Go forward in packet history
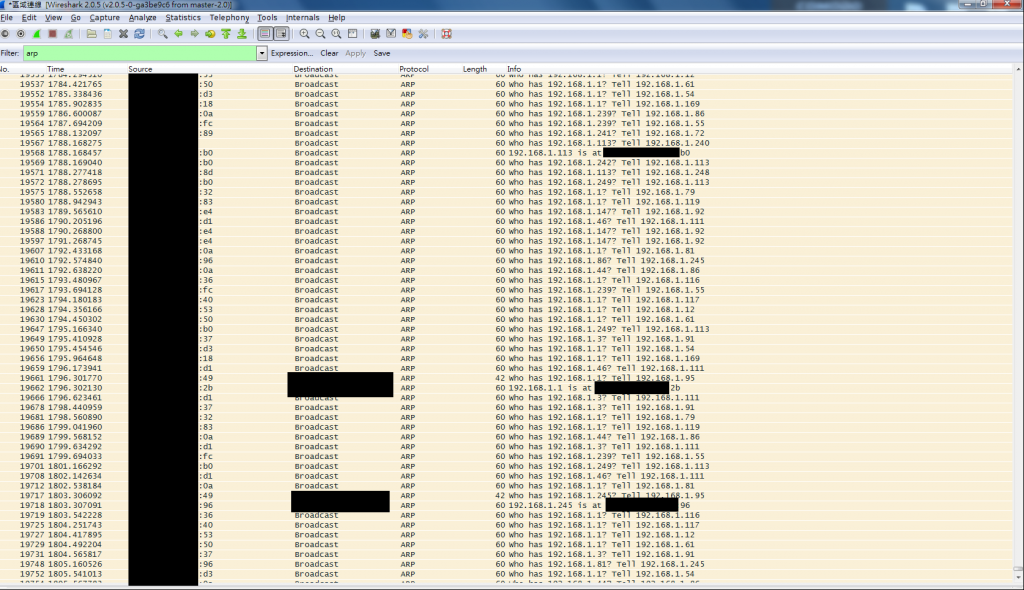Viewport: 1024px width, 590px height. coord(194,34)
